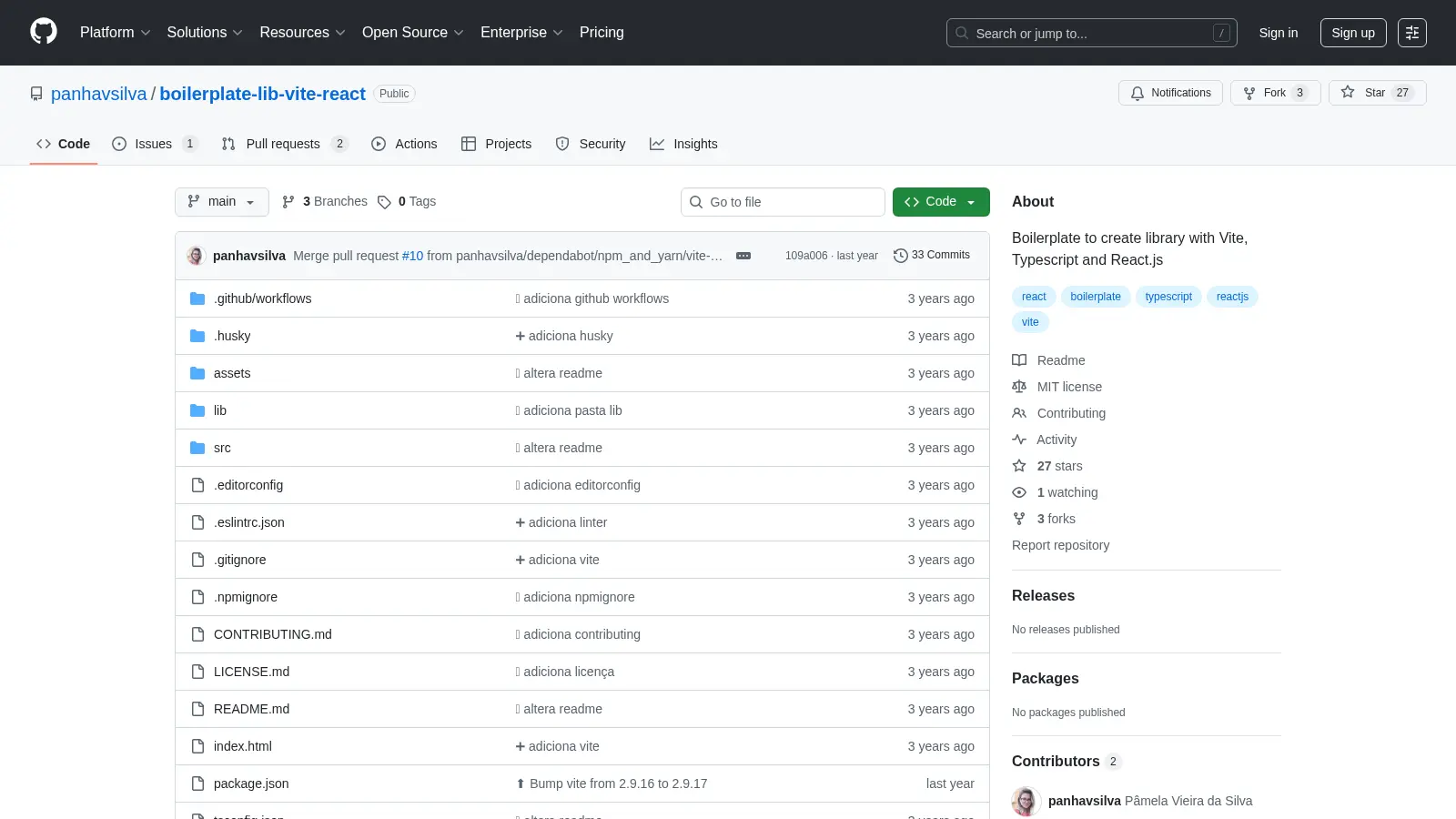Switch to the Issues tab
The width and height of the screenshot is (1456, 819).
pos(155,144)
